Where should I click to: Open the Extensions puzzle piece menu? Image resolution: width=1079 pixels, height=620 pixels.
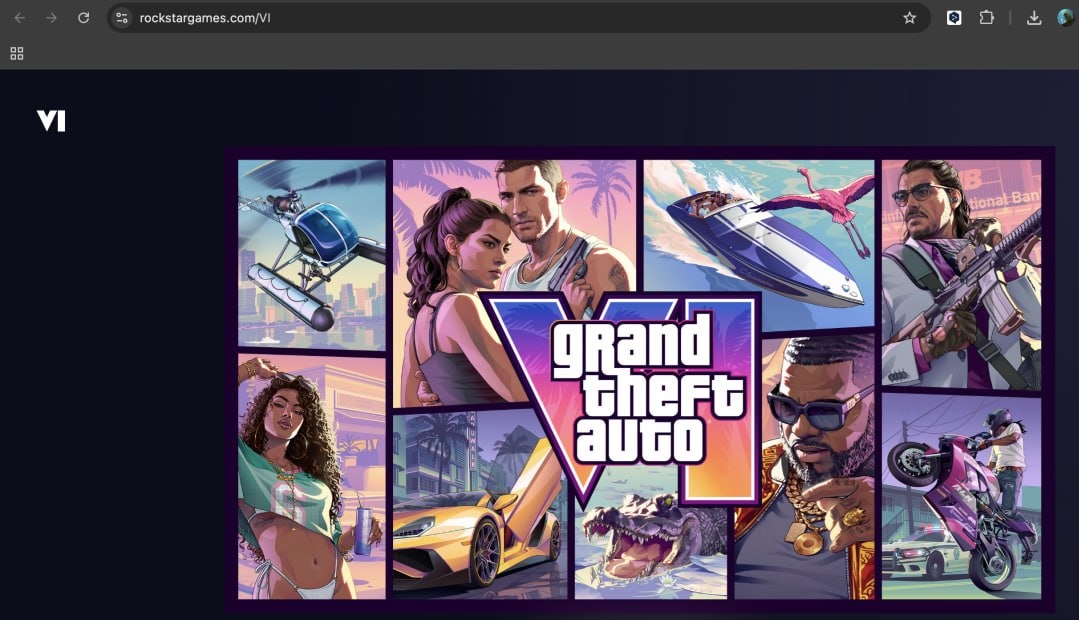986,18
